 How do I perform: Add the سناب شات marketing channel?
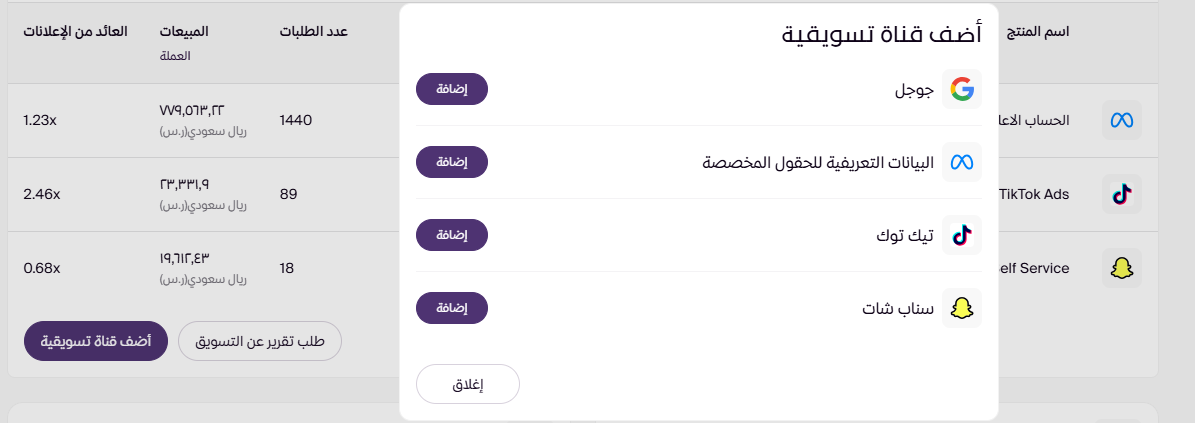[x=452, y=308]
